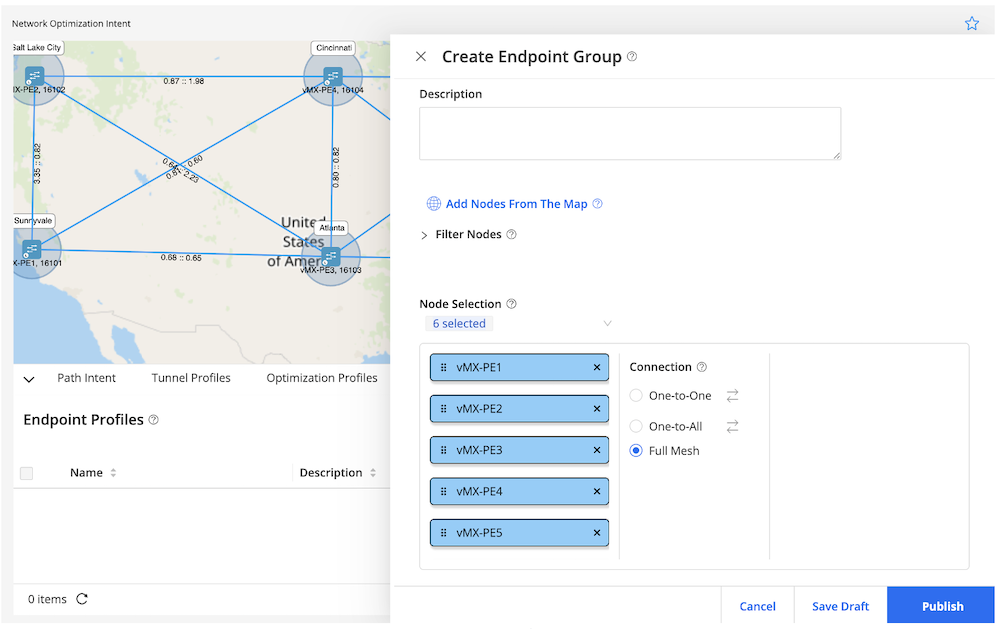Click the help icon next to Create Endpoint Group
Image resolution: width=1000 pixels, height=629 pixels.
630,57
